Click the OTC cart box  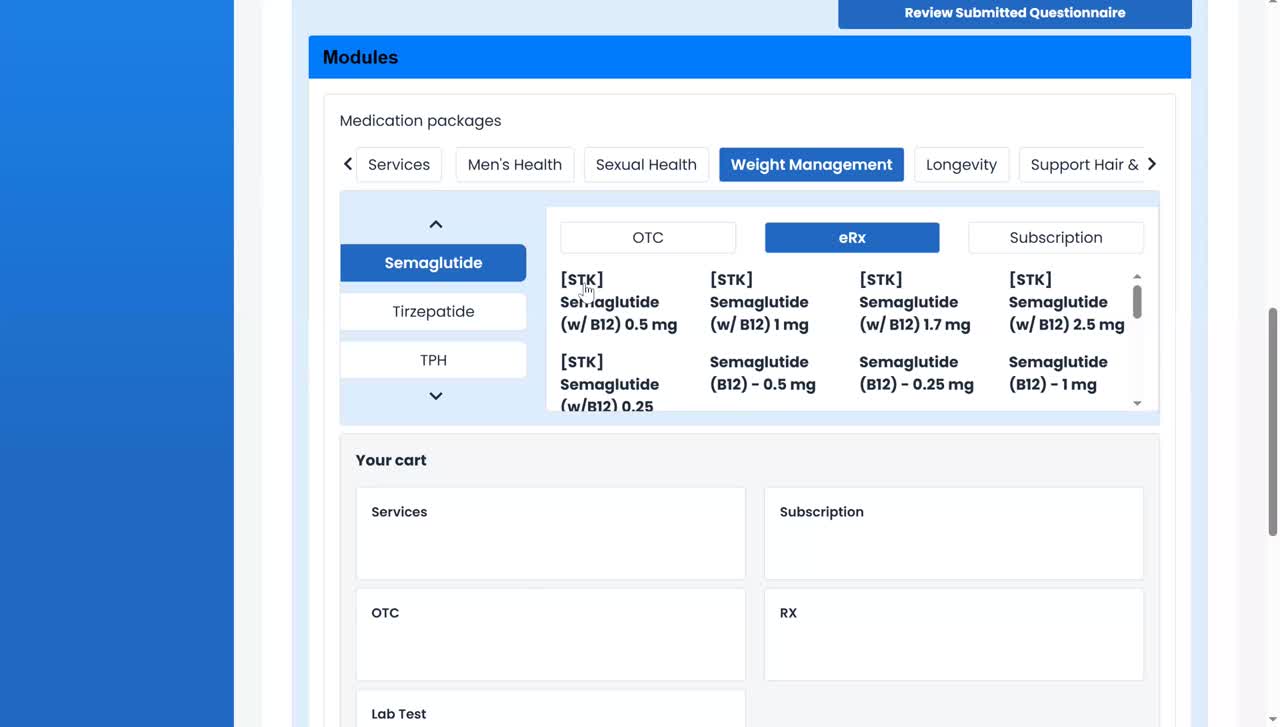point(551,634)
